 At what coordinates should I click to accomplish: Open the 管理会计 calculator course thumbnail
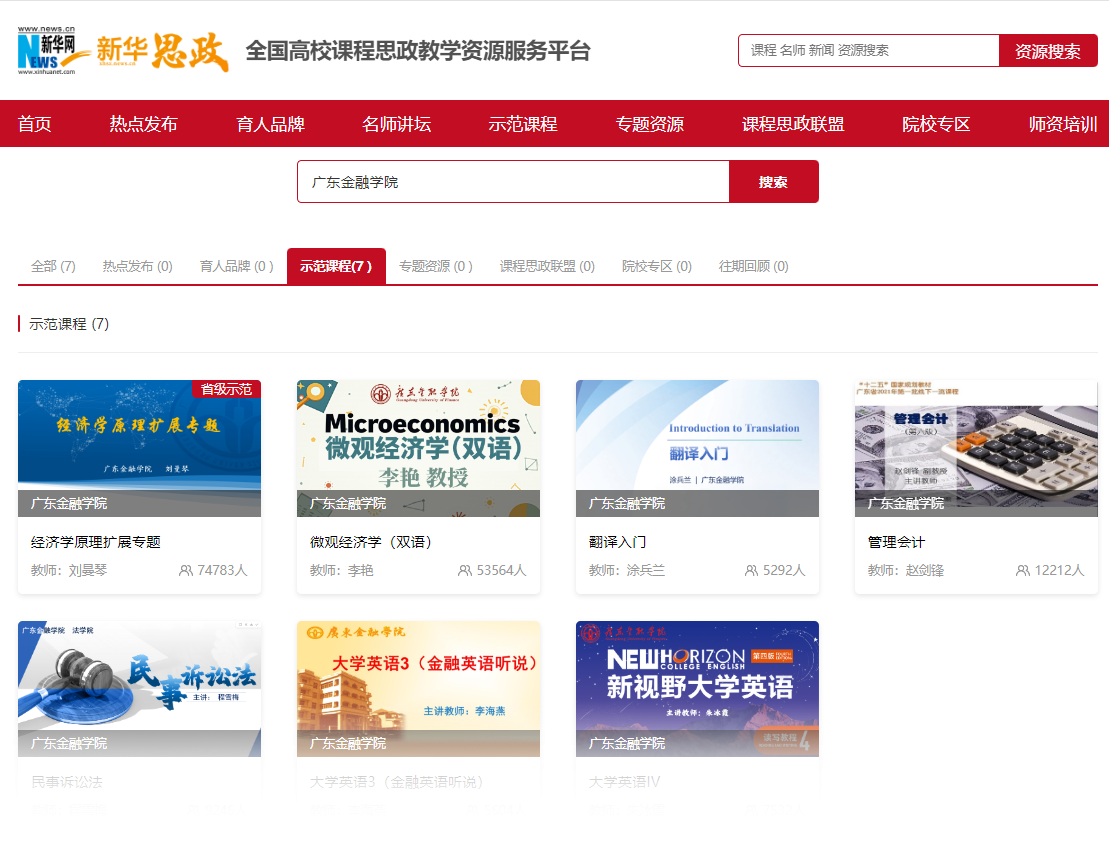[976, 449]
